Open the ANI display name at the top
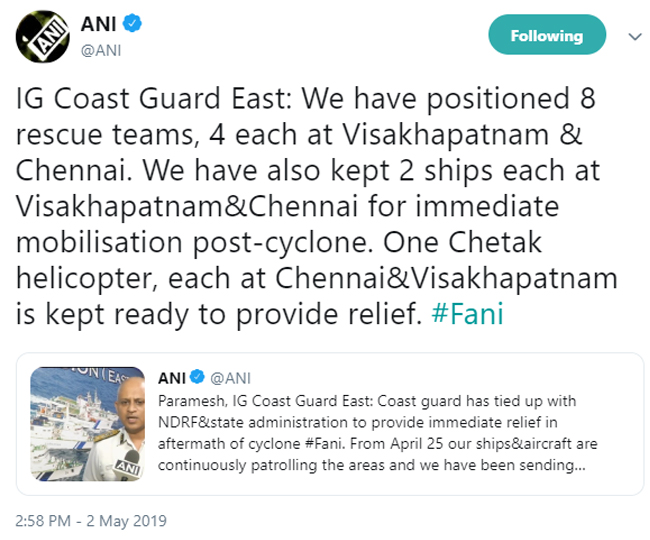 (98, 24)
